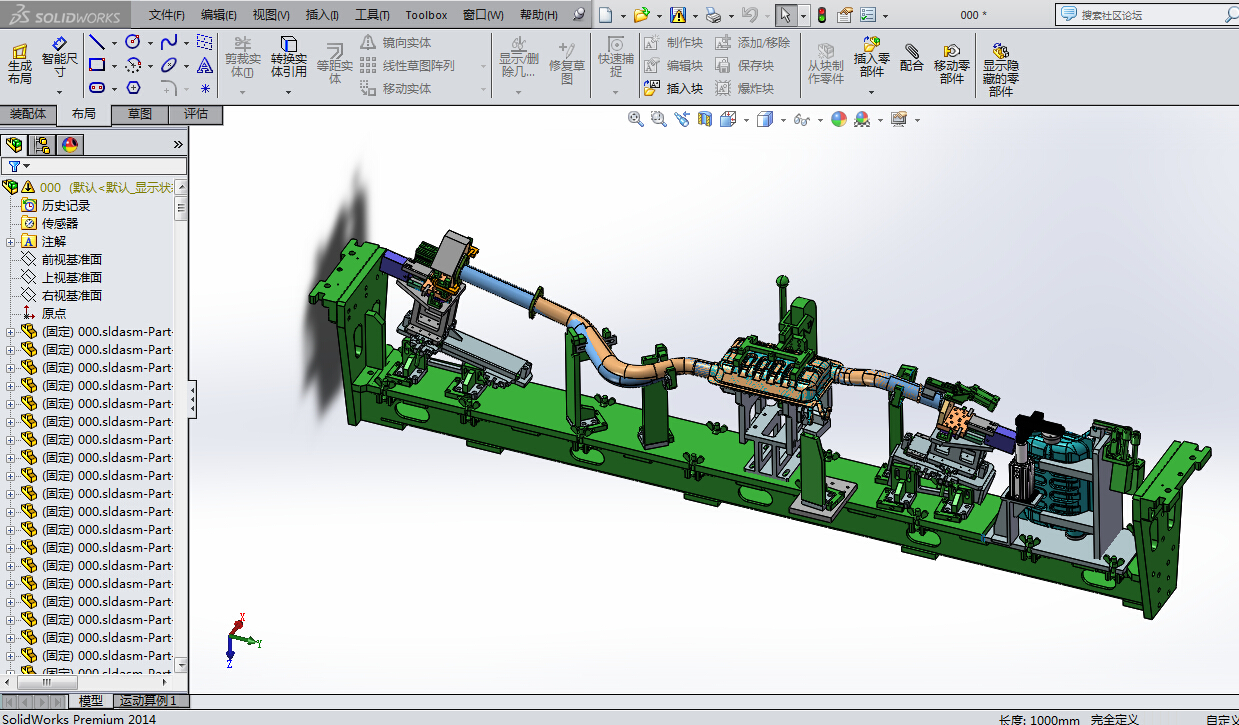Click the 配合 (Mate) paperclip icon
Screen dimensions: 1239x725
pyautogui.click(x=911, y=58)
